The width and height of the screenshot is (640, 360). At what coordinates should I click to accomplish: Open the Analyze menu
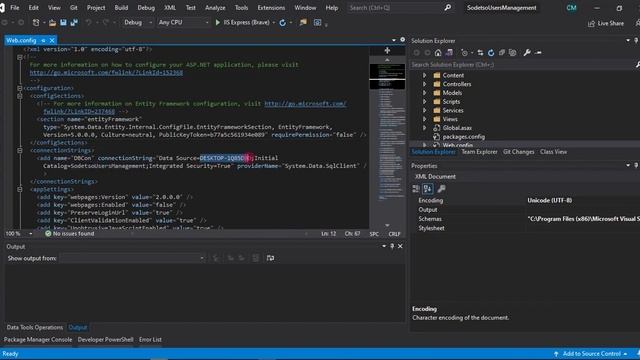(x=215, y=7)
